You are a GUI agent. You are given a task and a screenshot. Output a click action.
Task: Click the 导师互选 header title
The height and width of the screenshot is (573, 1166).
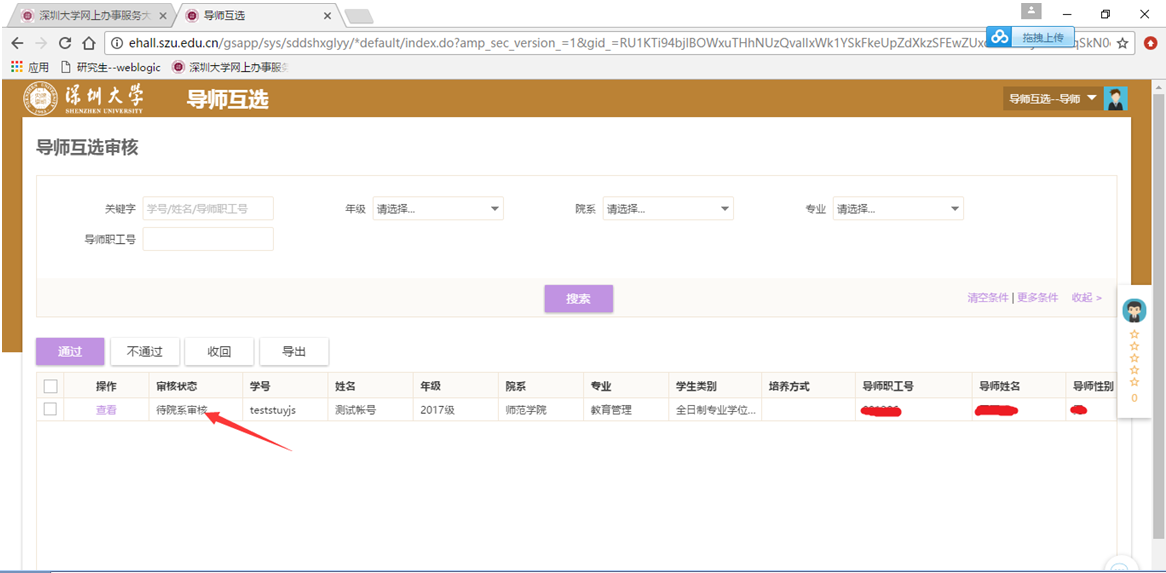pyautogui.click(x=227, y=99)
